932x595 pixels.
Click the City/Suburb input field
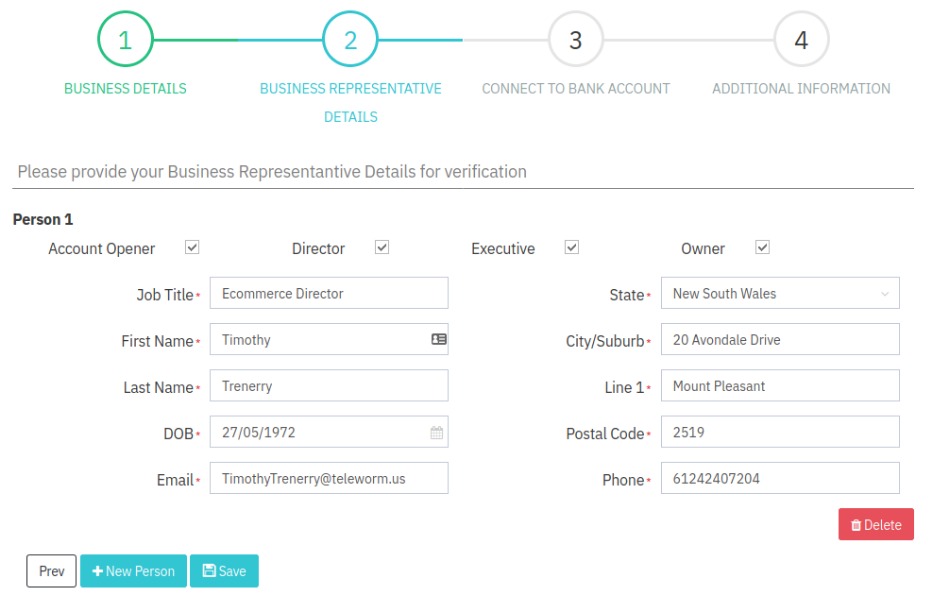(780, 339)
